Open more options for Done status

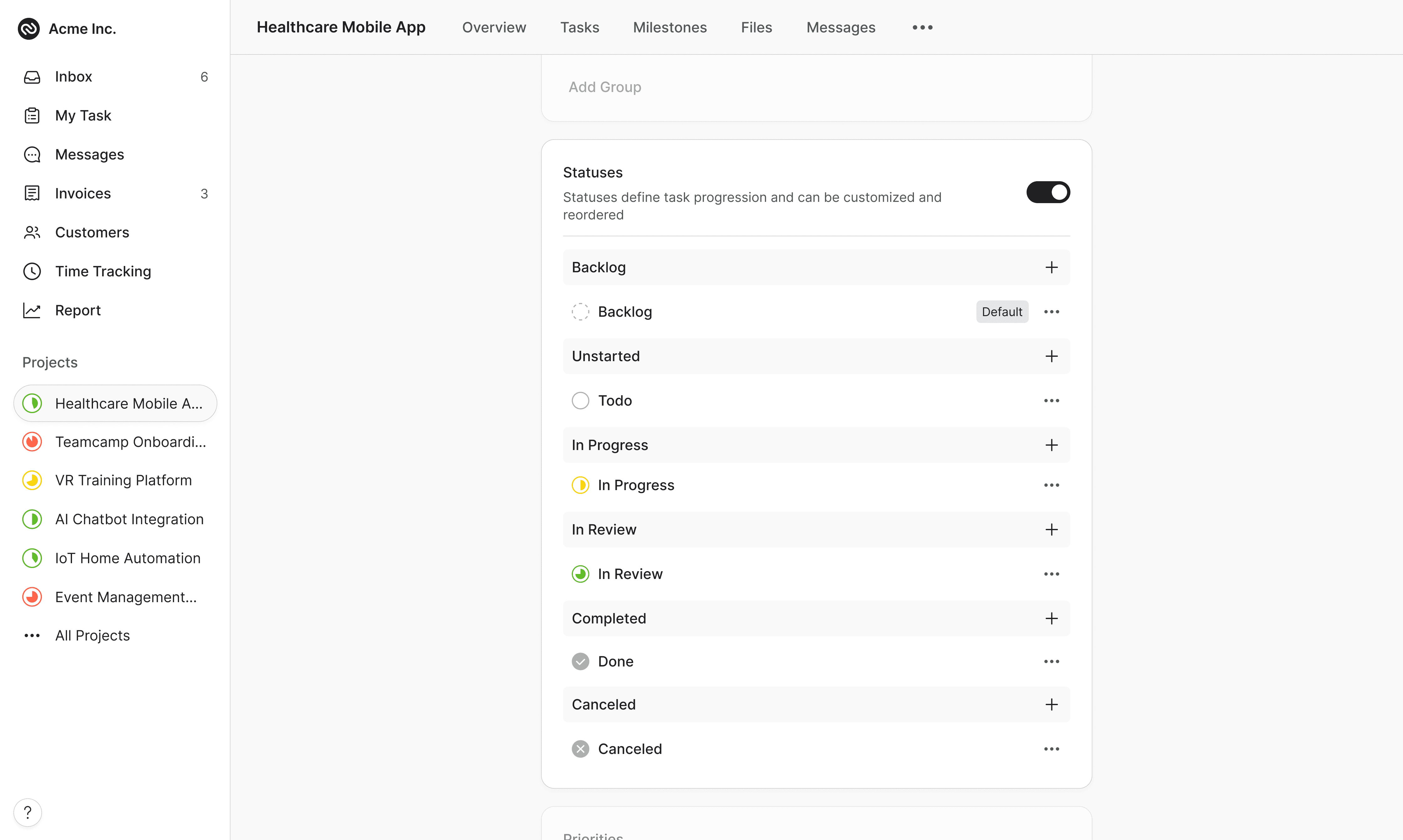pyautogui.click(x=1051, y=661)
